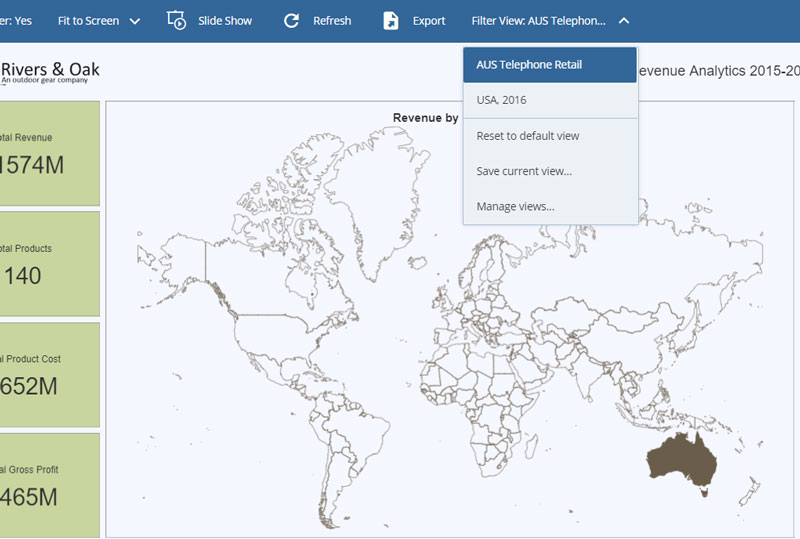Toggle the 'Yes' setting in the toolbar
This screenshot has height=539, width=800.
click(18, 20)
